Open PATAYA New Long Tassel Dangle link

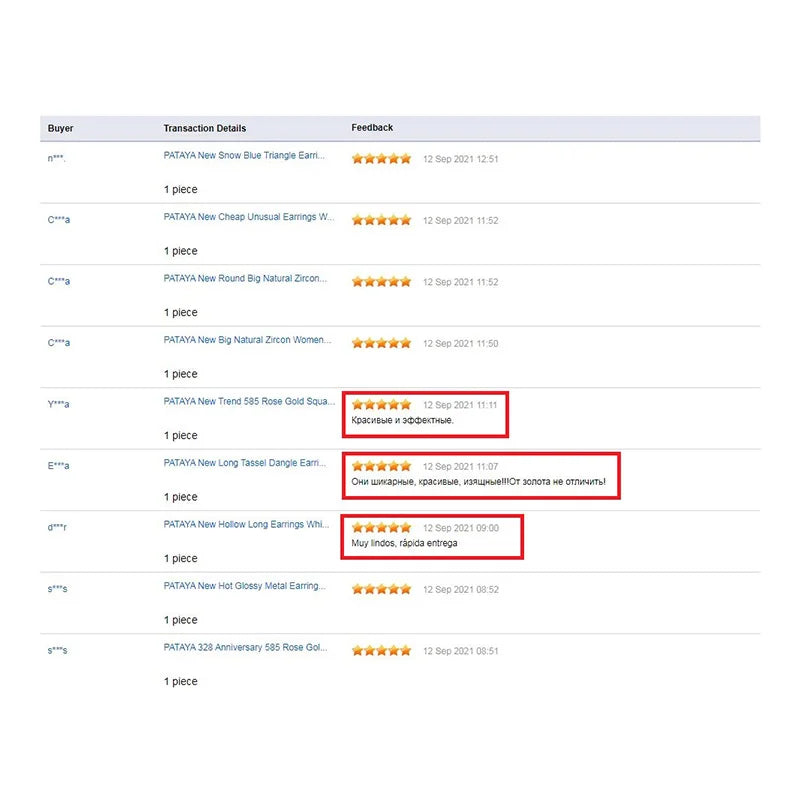click(x=244, y=463)
